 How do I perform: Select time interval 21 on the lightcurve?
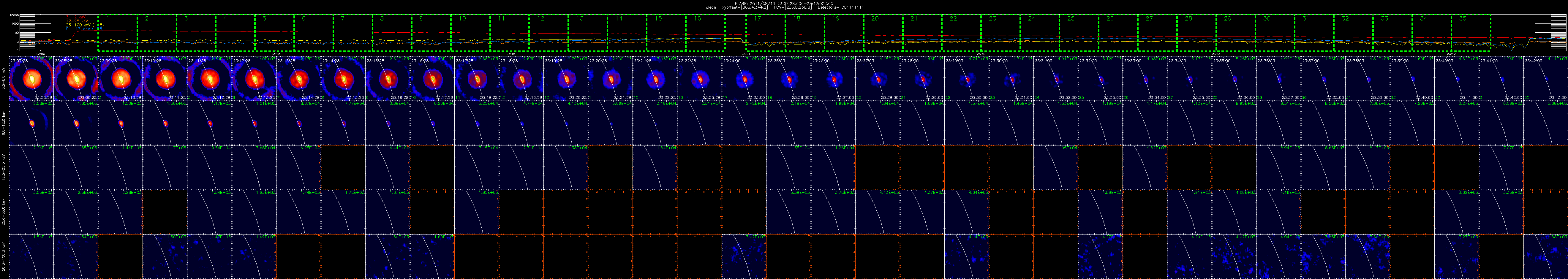pyautogui.click(x=922, y=33)
